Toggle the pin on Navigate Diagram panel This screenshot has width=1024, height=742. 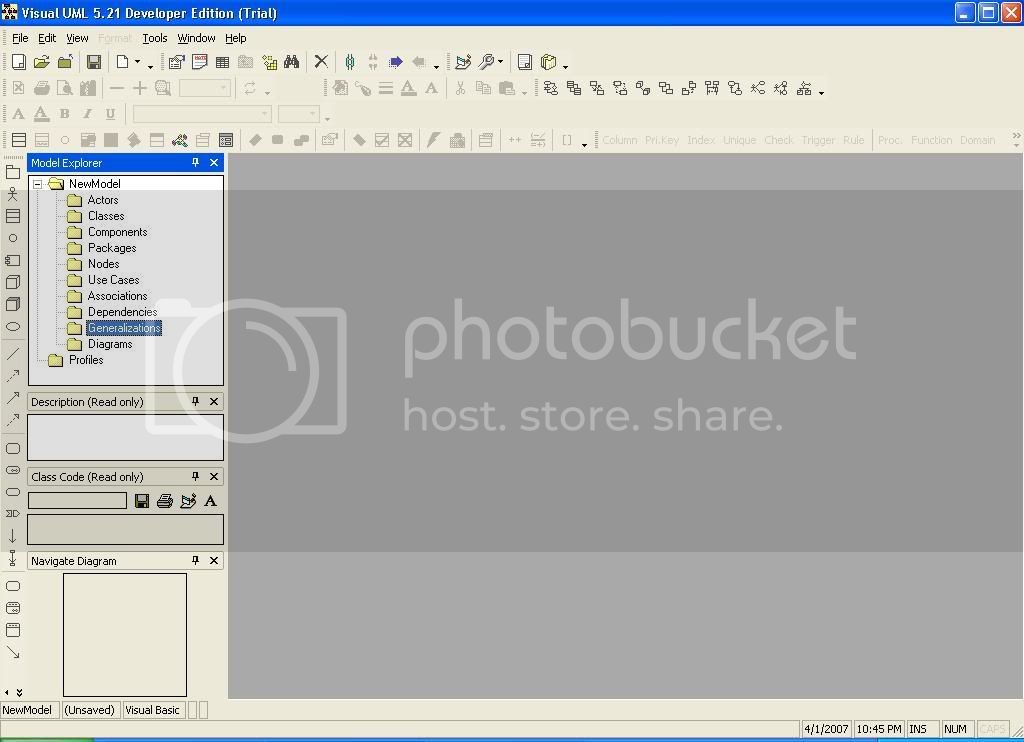196,561
